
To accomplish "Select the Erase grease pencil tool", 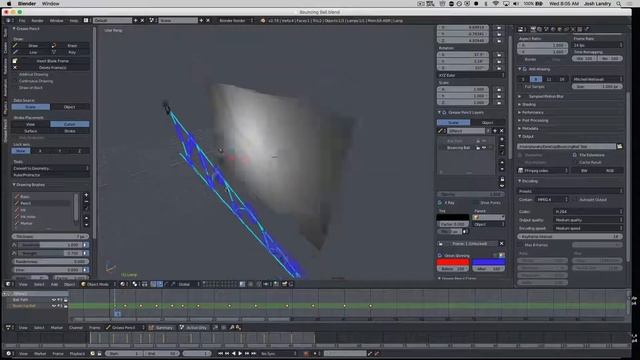I will [70, 46].
